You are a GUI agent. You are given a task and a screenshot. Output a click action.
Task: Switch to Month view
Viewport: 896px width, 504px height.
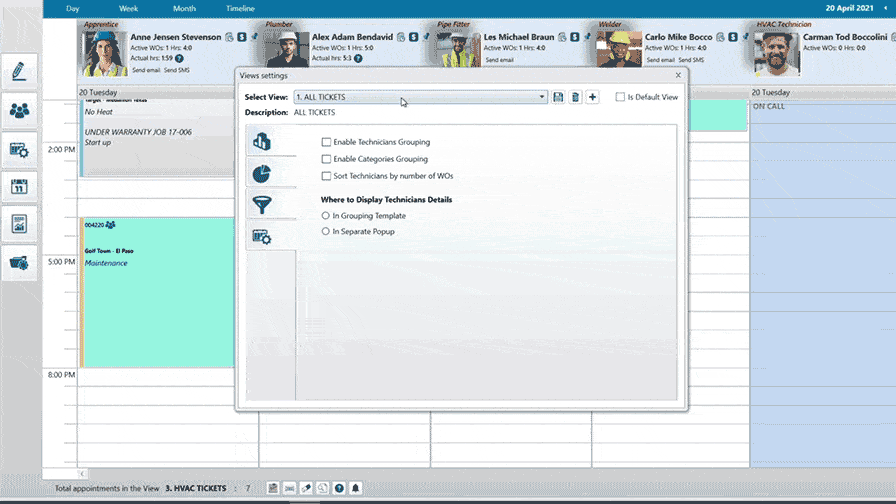(184, 8)
